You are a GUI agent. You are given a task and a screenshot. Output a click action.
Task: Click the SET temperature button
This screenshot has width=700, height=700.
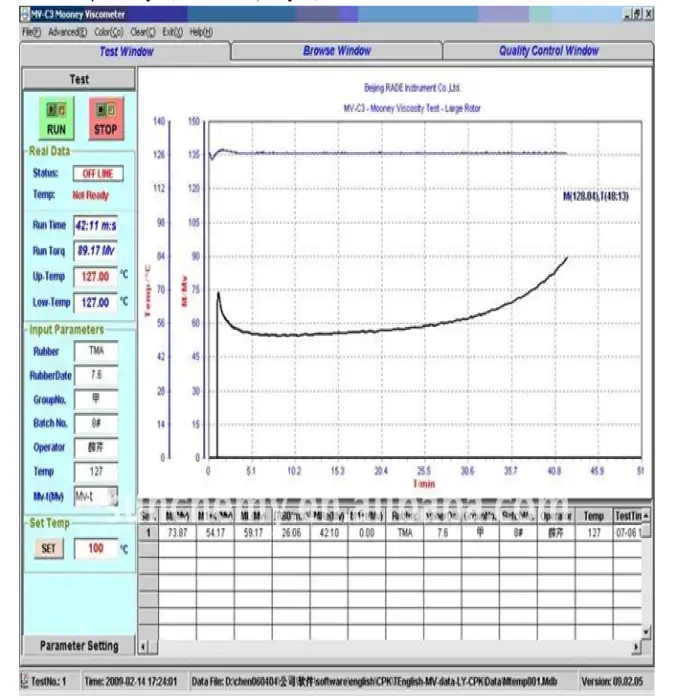point(48,548)
